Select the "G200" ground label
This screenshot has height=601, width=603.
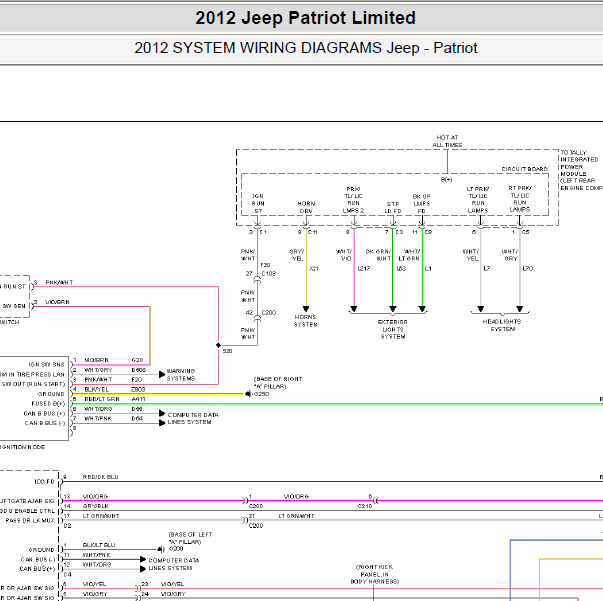(176, 549)
